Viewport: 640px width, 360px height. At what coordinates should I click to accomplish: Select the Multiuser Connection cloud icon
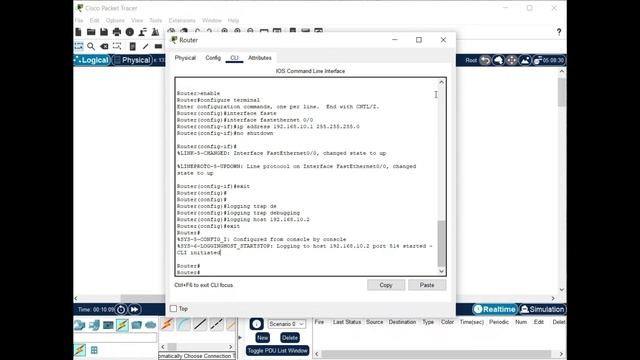151,325
